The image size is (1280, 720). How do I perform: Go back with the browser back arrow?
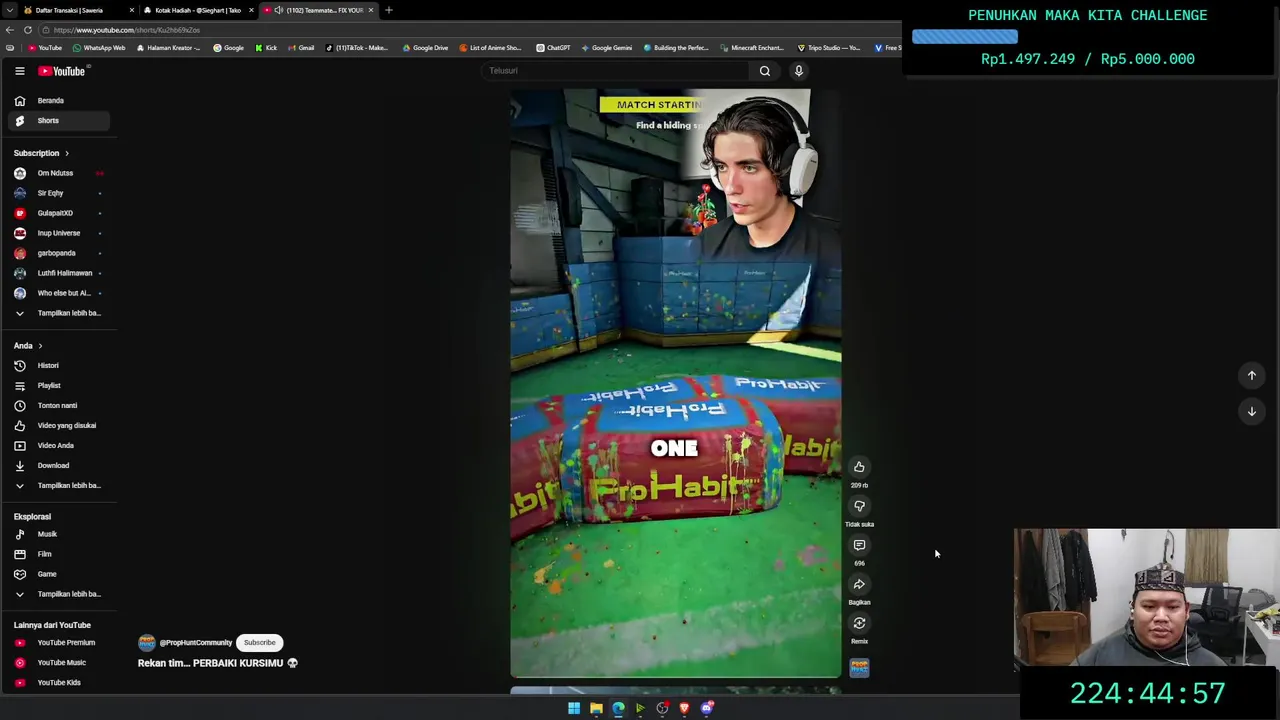pos(12,30)
